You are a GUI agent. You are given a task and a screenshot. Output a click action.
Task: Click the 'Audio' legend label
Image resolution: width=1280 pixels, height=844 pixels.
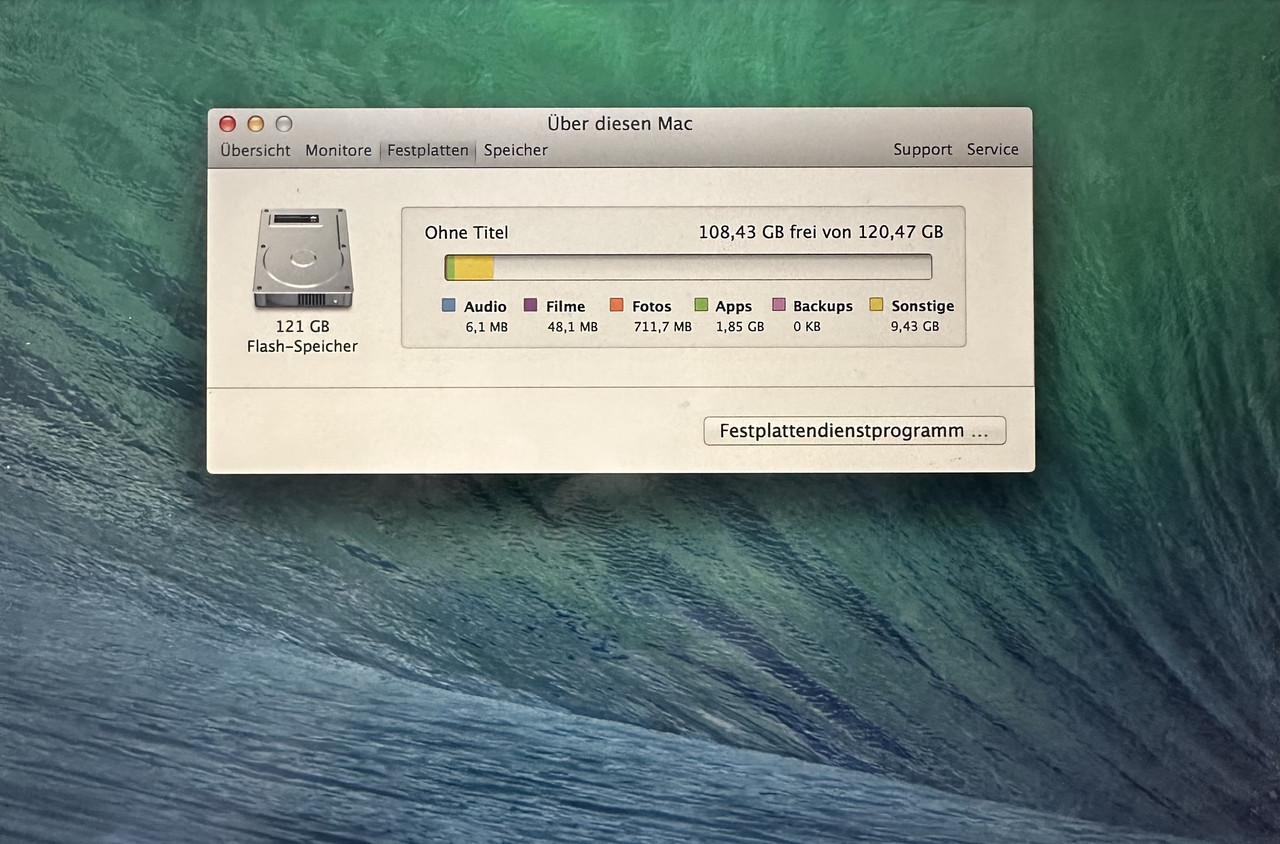[x=485, y=306]
